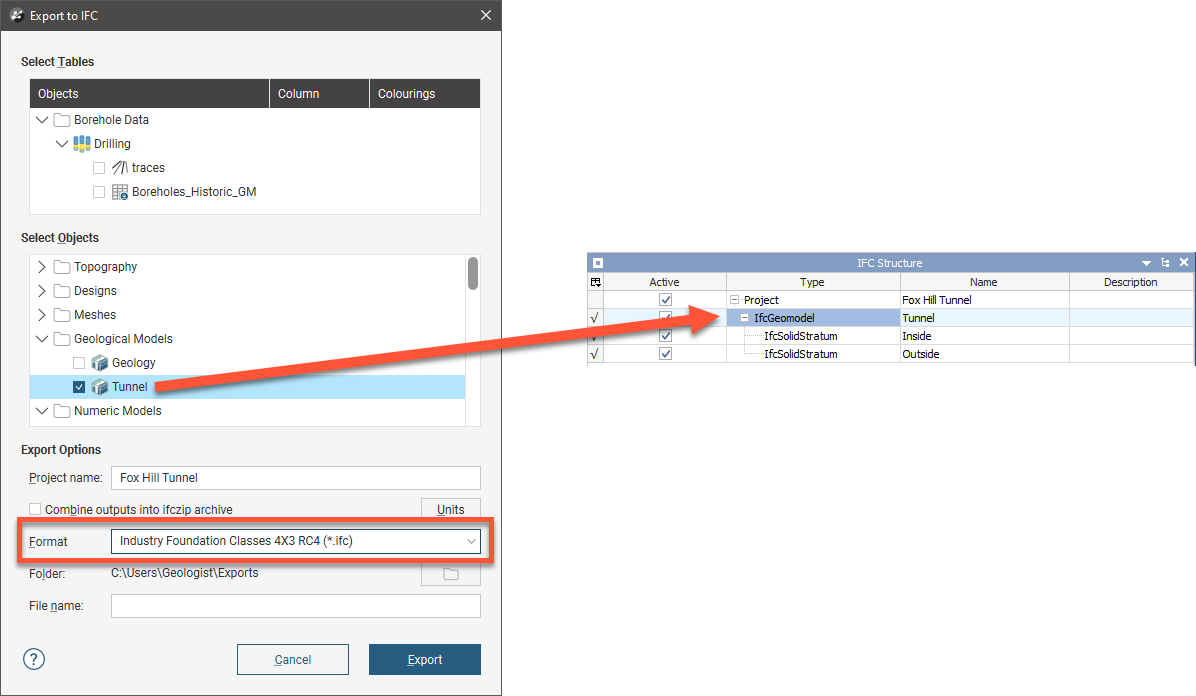Click the IFC Structure panel pin icon
The image size is (1196, 696).
click(x=1165, y=263)
